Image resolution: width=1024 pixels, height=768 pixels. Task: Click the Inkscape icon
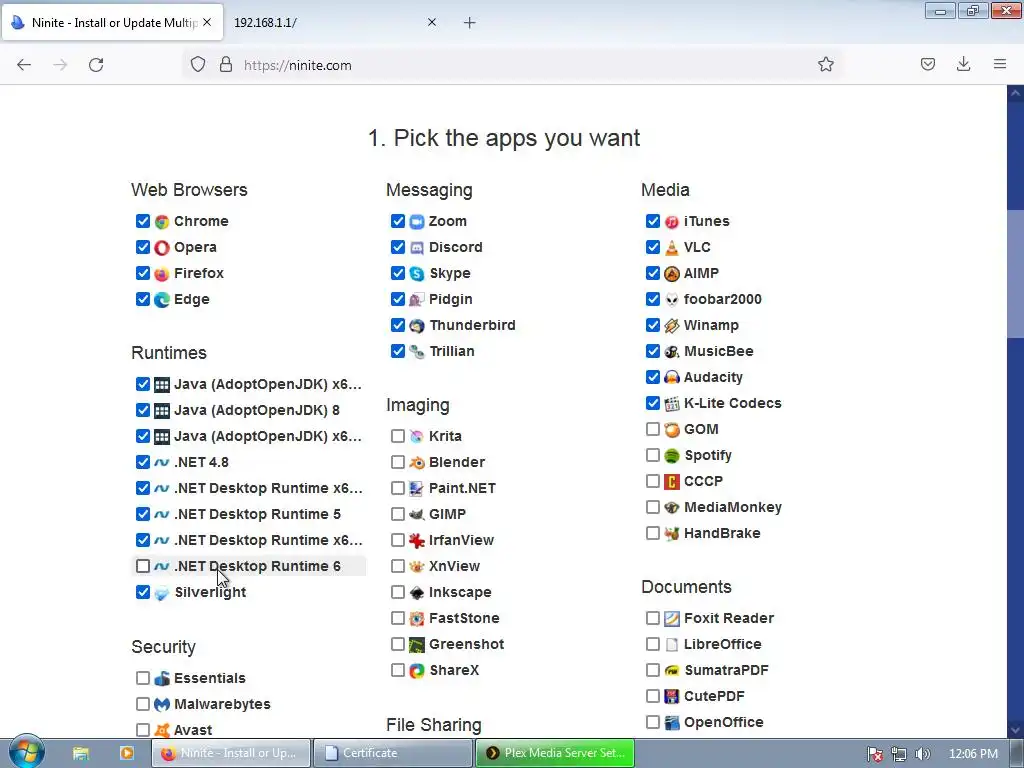tap(417, 592)
